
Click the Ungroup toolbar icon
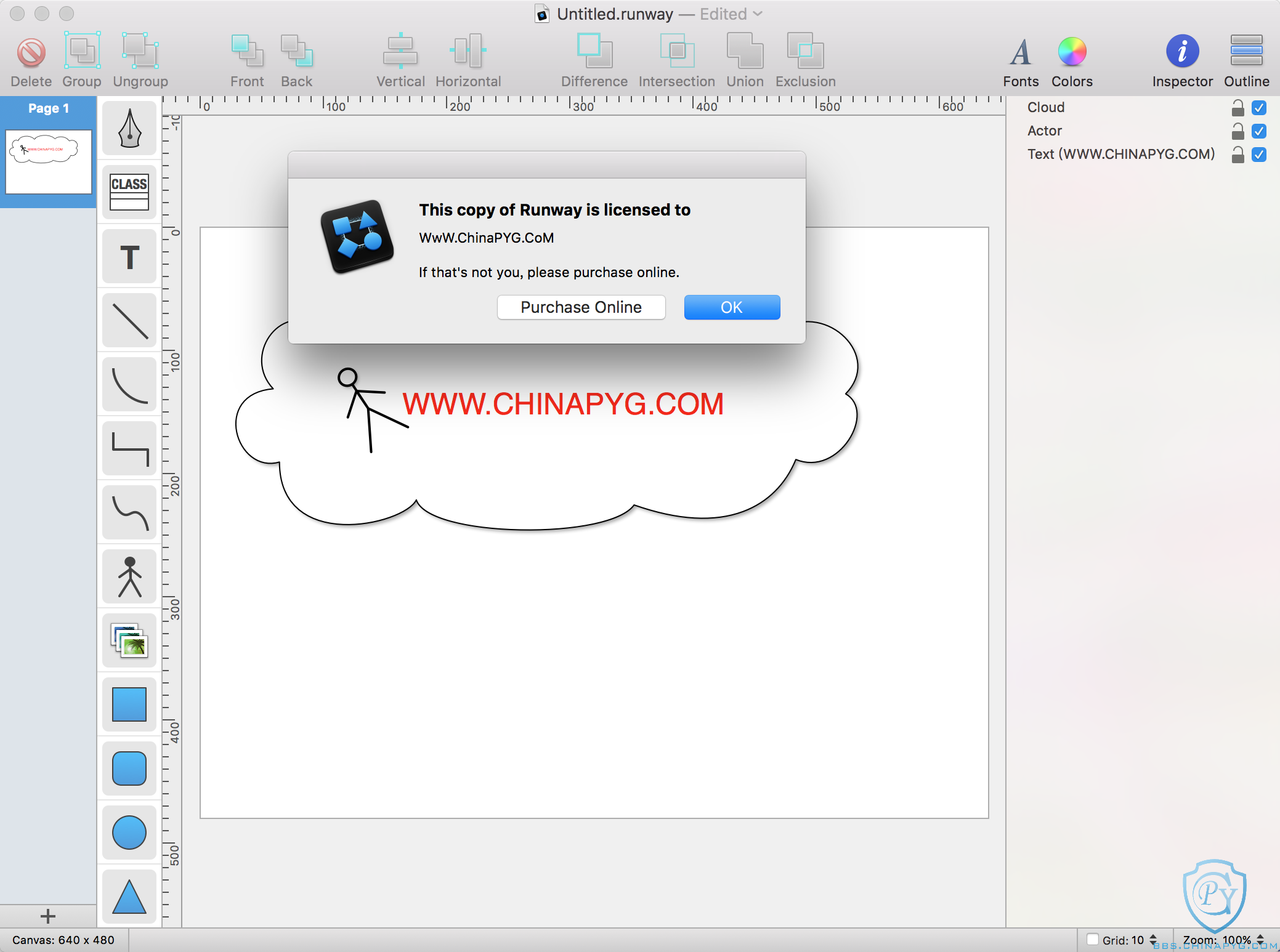click(x=140, y=51)
